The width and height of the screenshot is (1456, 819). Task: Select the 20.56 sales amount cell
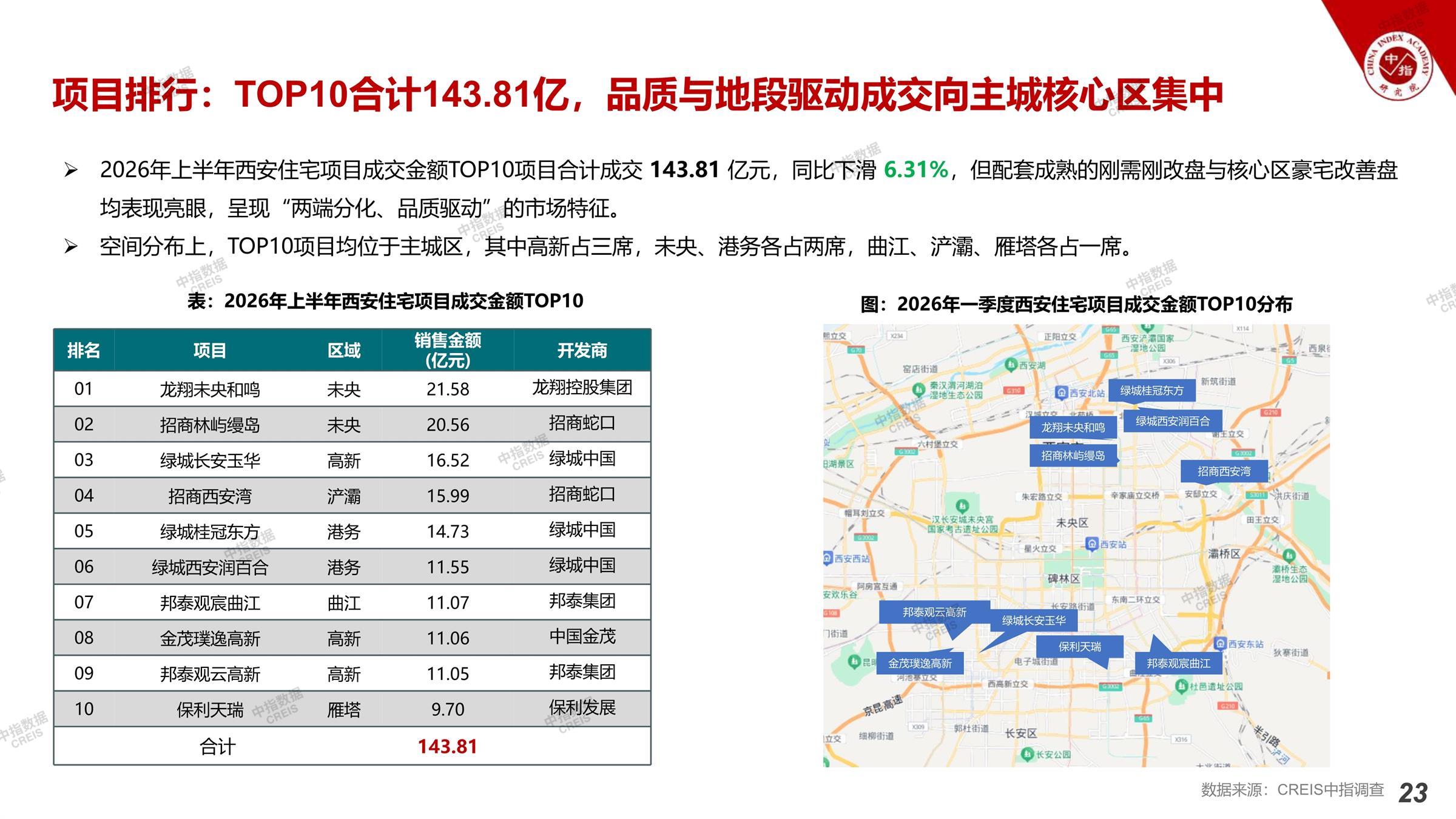[448, 425]
